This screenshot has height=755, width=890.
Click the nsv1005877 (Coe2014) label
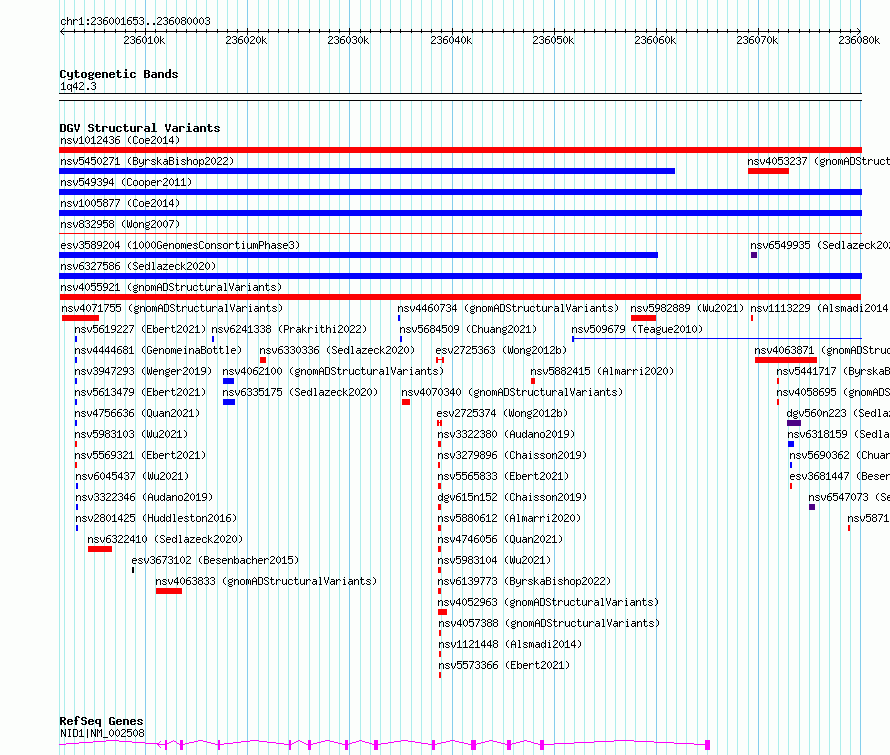(120, 203)
